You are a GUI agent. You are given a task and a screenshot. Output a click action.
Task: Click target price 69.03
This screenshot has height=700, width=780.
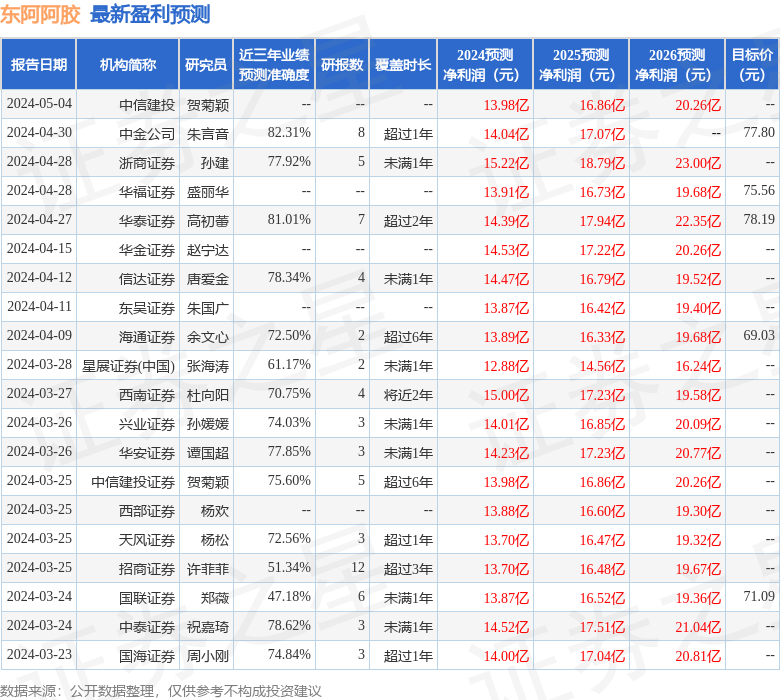pyautogui.click(x=759, y=335)
